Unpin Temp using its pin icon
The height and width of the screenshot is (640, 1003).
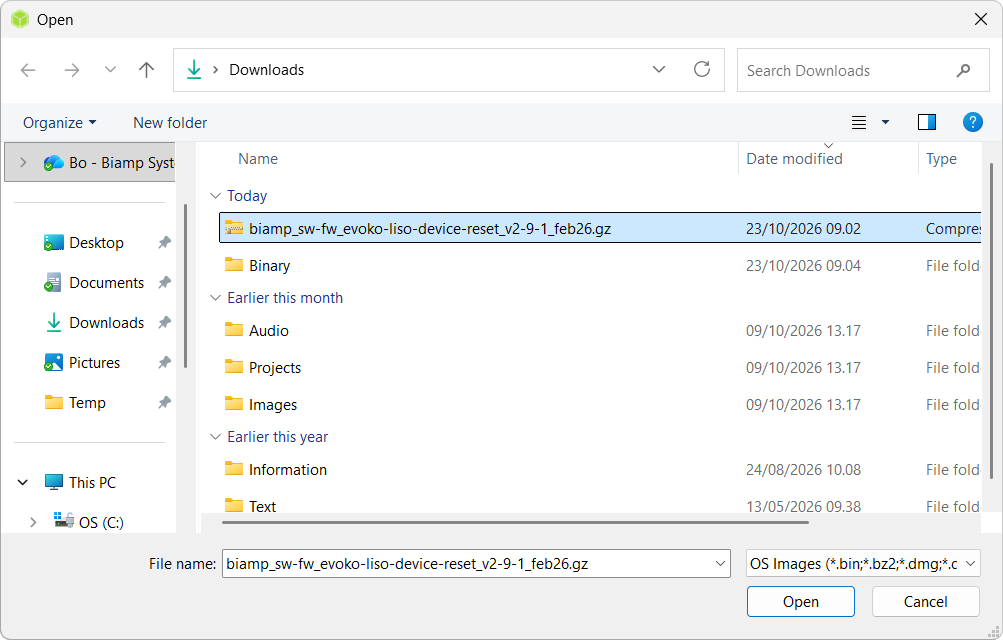coord(164,402)
